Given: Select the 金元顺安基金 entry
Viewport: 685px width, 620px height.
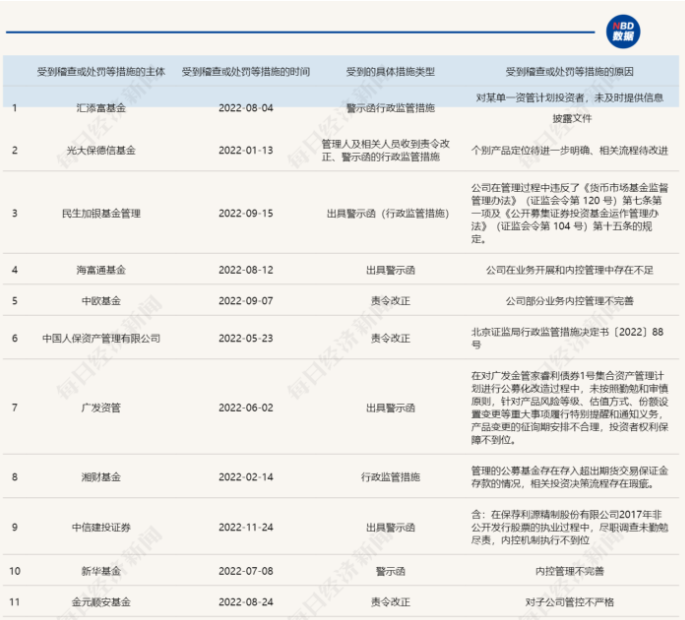Looking at the screenshot, I should [x=100, y=603].
